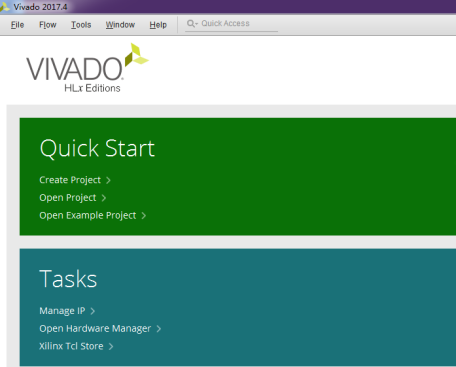Click the arrow after Open Example Project
The image size is (456, 367).
144,216
